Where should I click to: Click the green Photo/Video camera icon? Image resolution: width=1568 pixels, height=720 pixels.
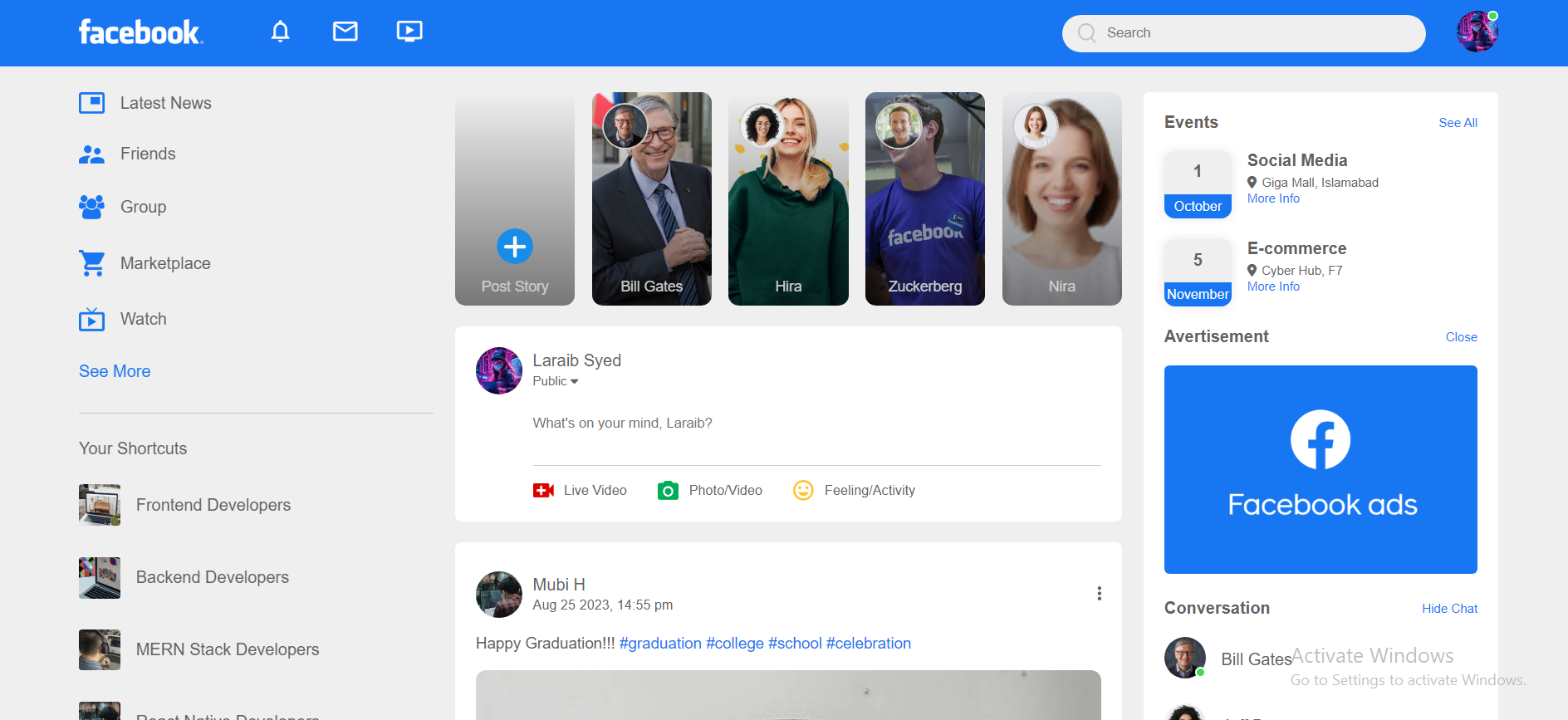coord(668,491)
